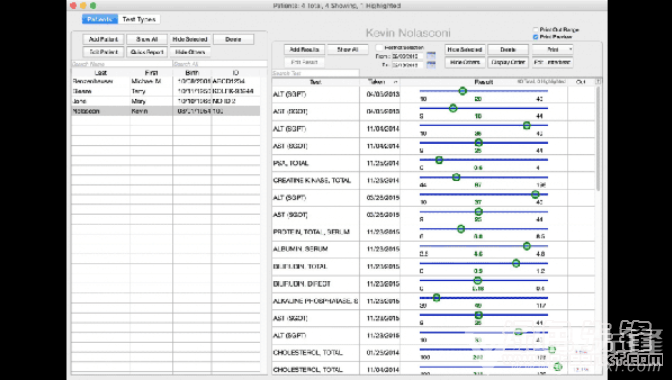The width and height of the screenshot is (672, 380).
Task: Switch to the Test Types tab
Action: click(x=139, y=19)
